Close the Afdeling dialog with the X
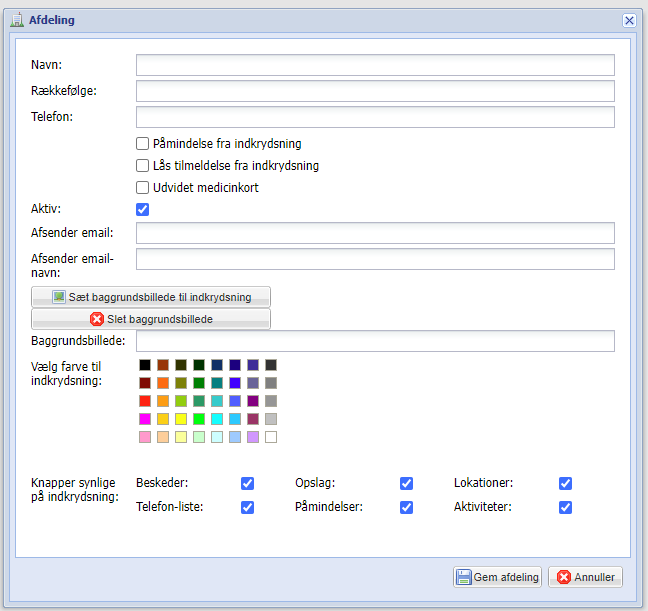This screenshot has height=611, width=648. (629, 20)
